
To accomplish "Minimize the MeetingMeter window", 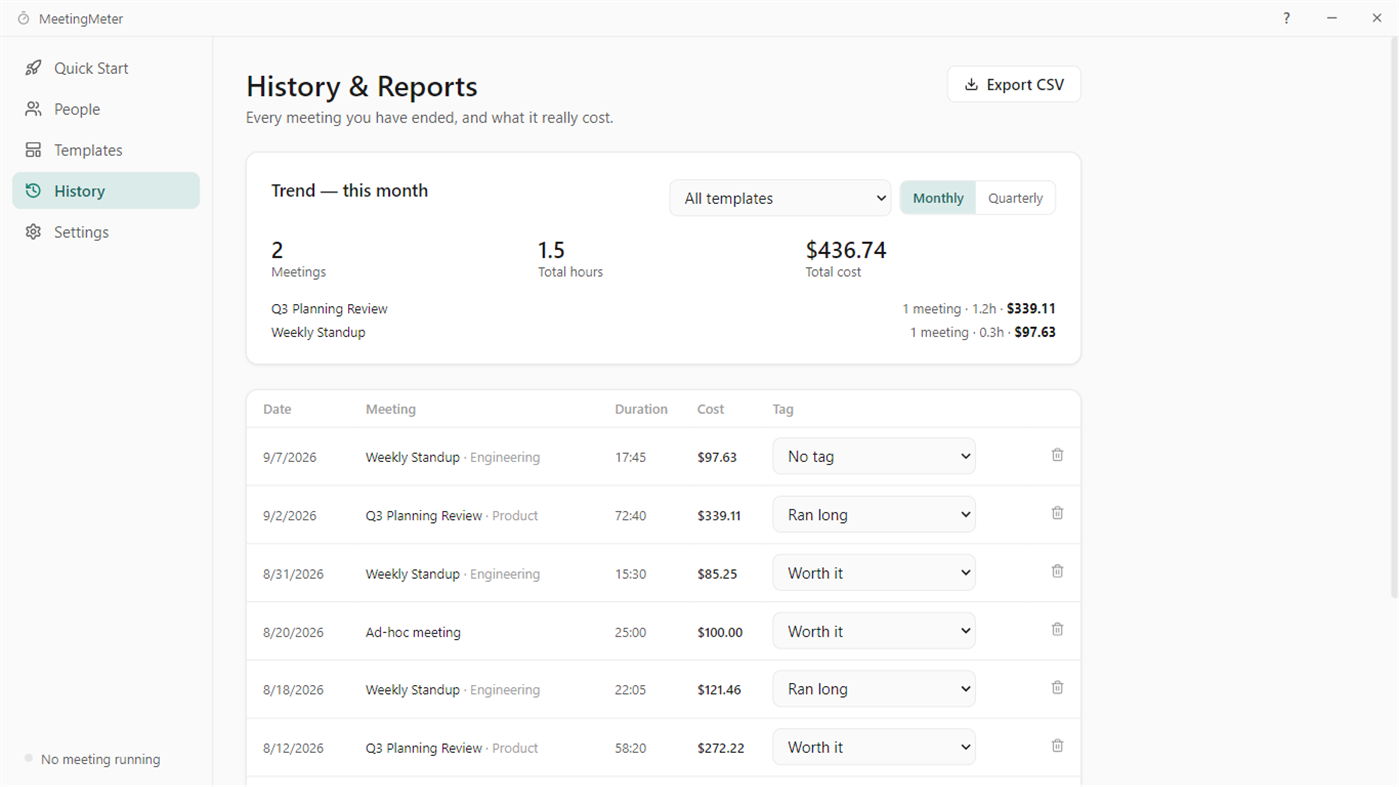I will (x=1332, y=18).
